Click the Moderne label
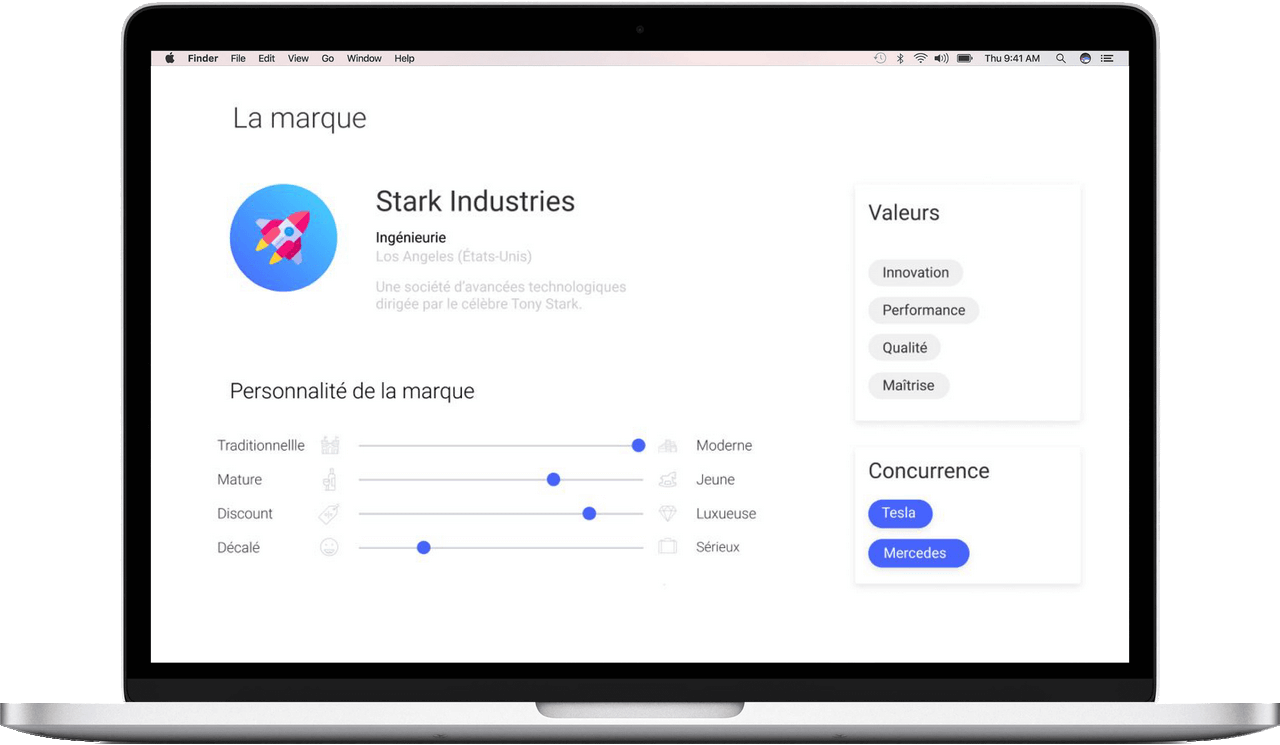The width and height of the screenshot is (1280, 745). point(724,445)
